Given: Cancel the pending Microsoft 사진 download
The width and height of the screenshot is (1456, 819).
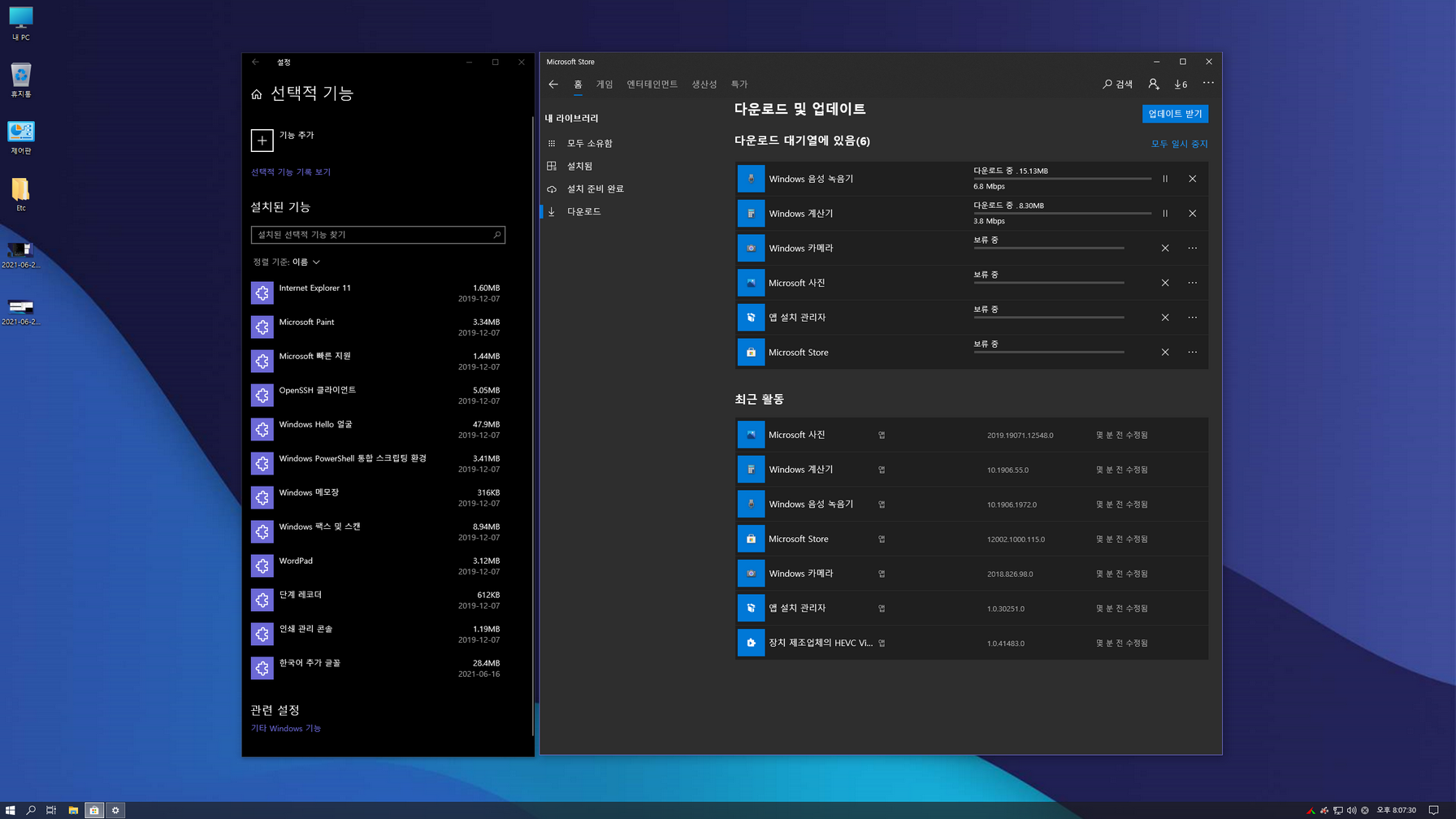Looking at the screenshot, I should point(1165,283).
